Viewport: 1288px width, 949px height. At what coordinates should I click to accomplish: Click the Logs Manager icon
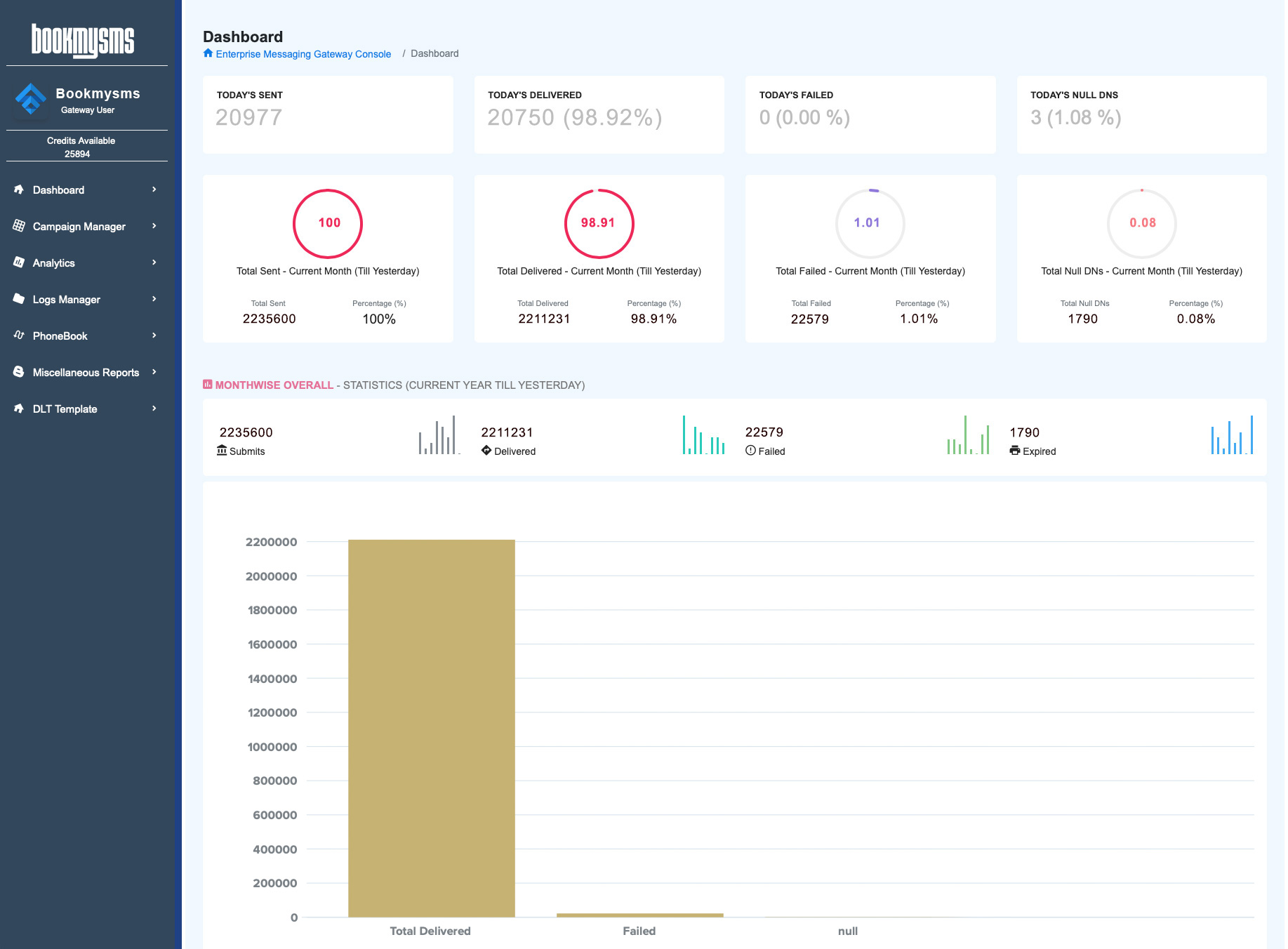(19, 299)
